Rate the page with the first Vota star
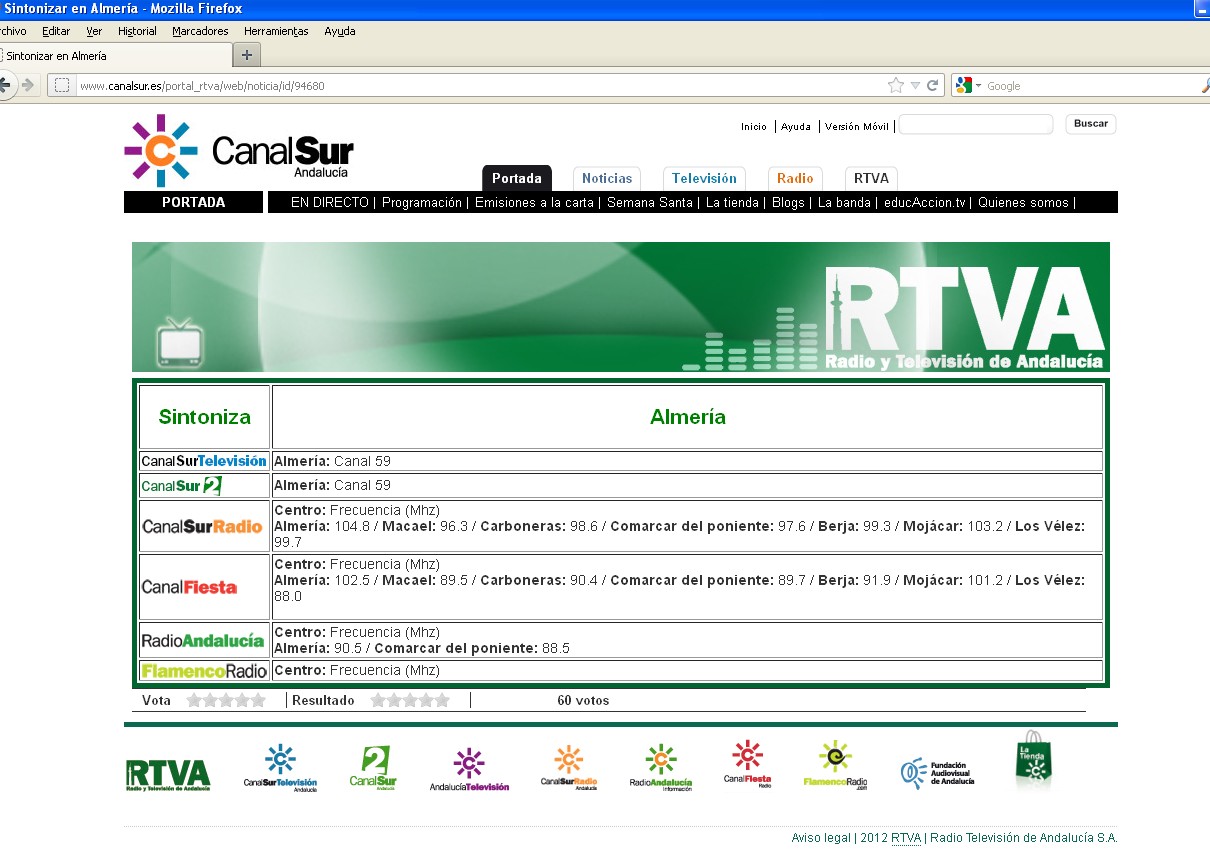The width and height of the screenshot is (1210, 866). pos(195,700)
